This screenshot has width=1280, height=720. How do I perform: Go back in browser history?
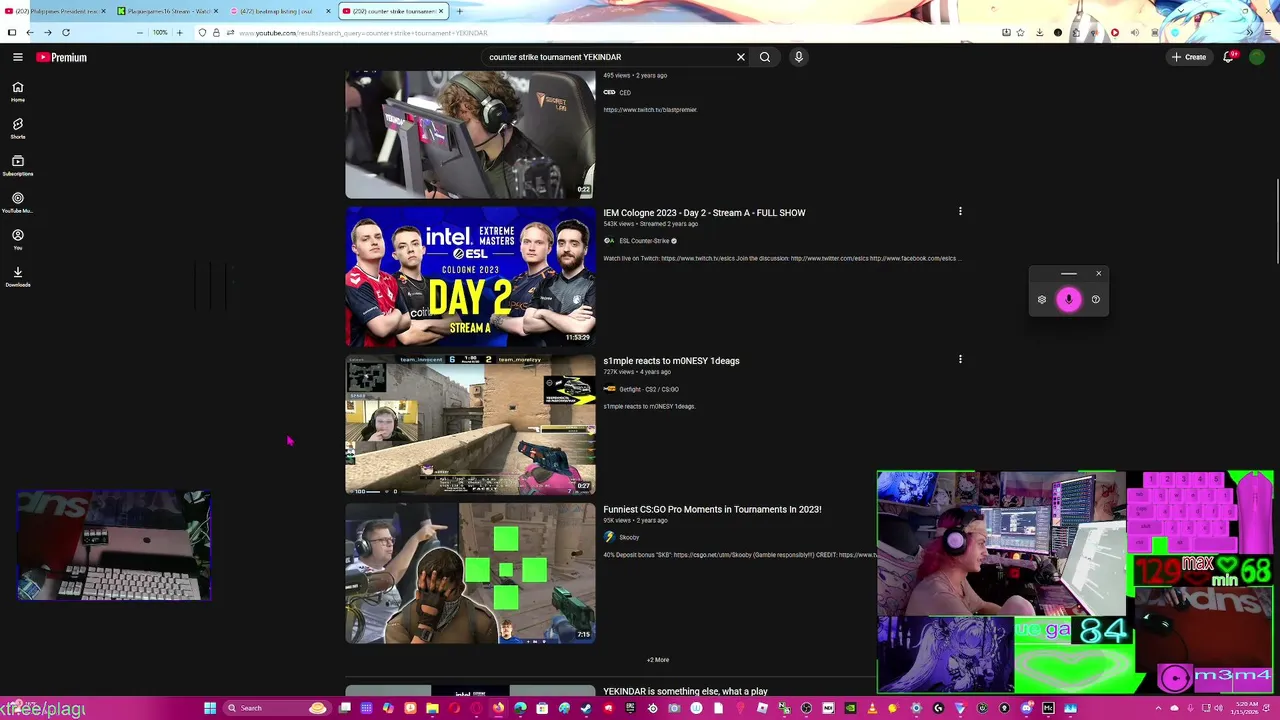30,32
